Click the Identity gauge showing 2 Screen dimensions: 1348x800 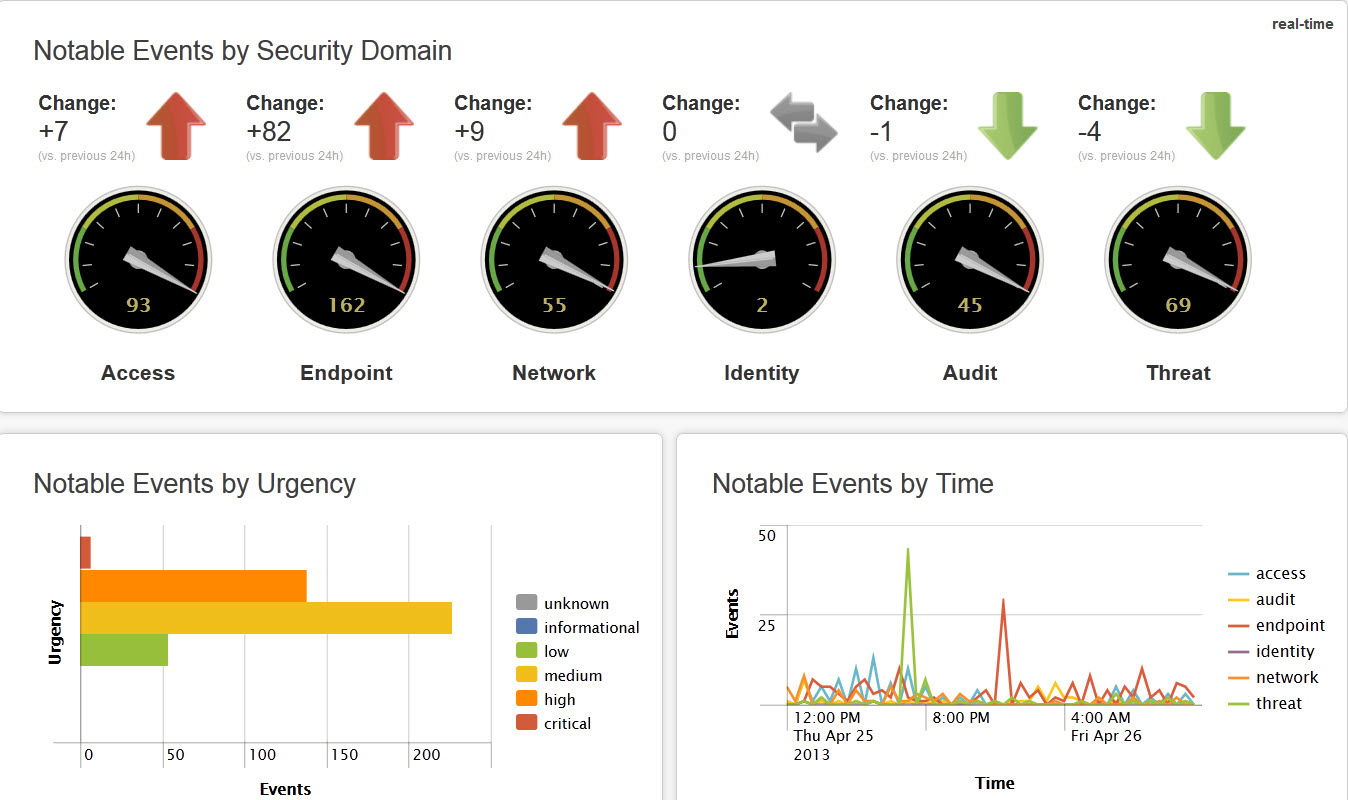point(762,261)
